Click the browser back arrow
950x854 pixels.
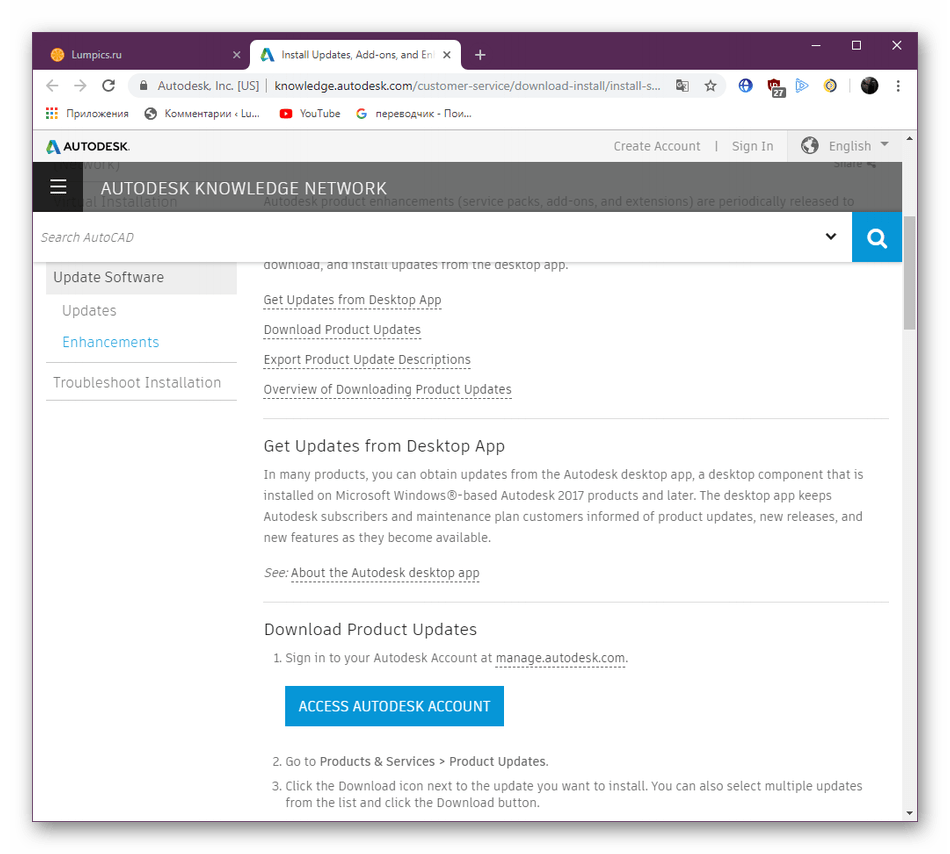pos(52,86)
